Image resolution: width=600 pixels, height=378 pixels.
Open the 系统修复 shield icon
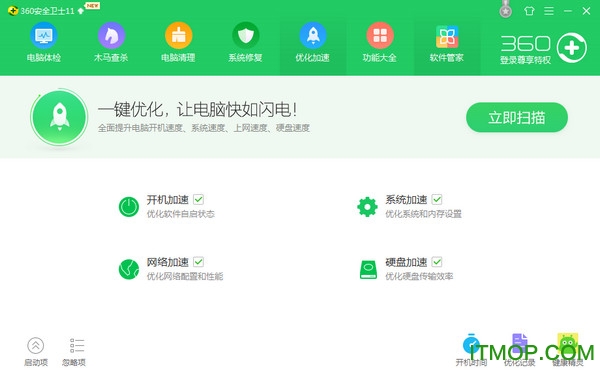246,36
